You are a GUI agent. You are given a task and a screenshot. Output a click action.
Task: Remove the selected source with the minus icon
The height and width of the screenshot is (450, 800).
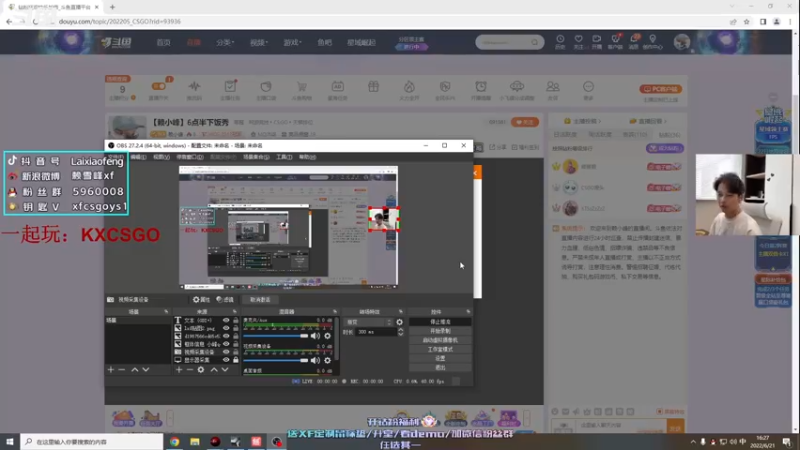tap(189, 369)
